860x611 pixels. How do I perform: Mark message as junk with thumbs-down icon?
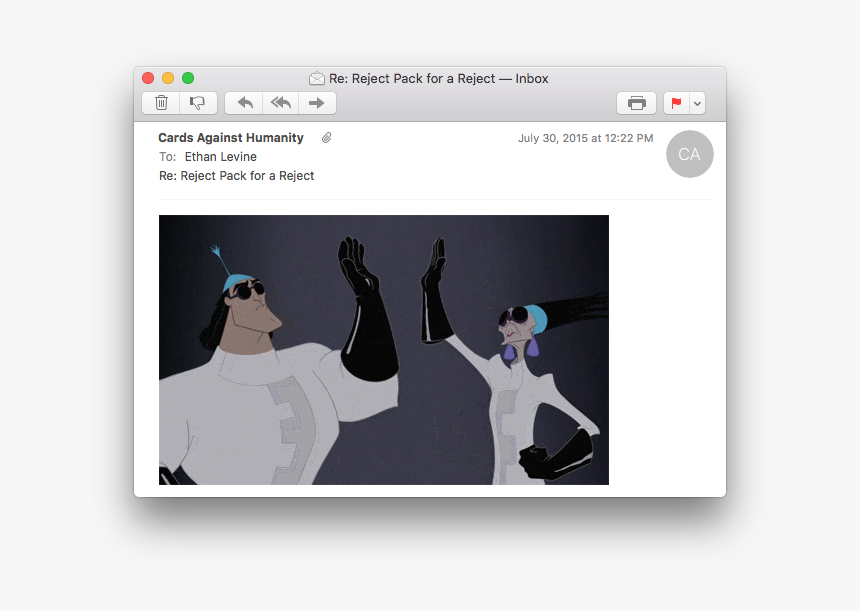click(198, 103)
